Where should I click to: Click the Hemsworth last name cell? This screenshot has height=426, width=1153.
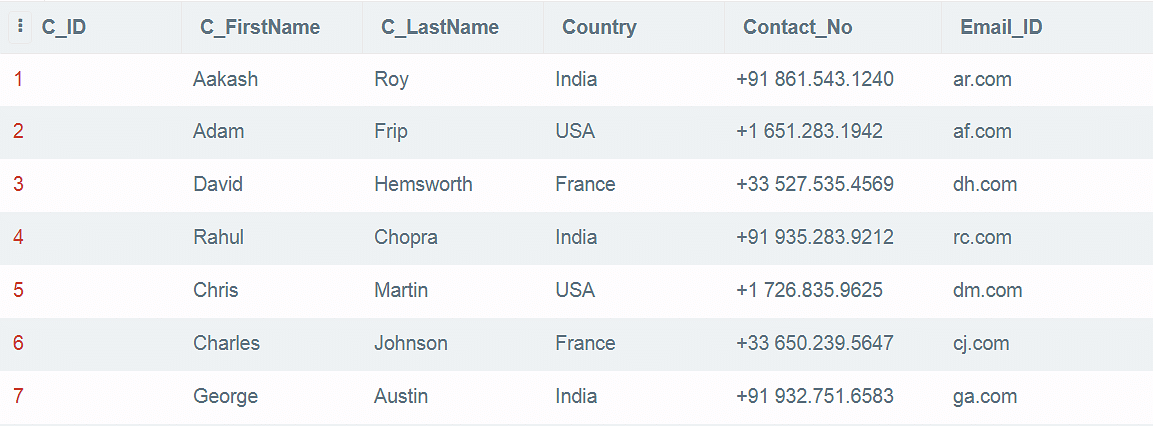[424, 184]
